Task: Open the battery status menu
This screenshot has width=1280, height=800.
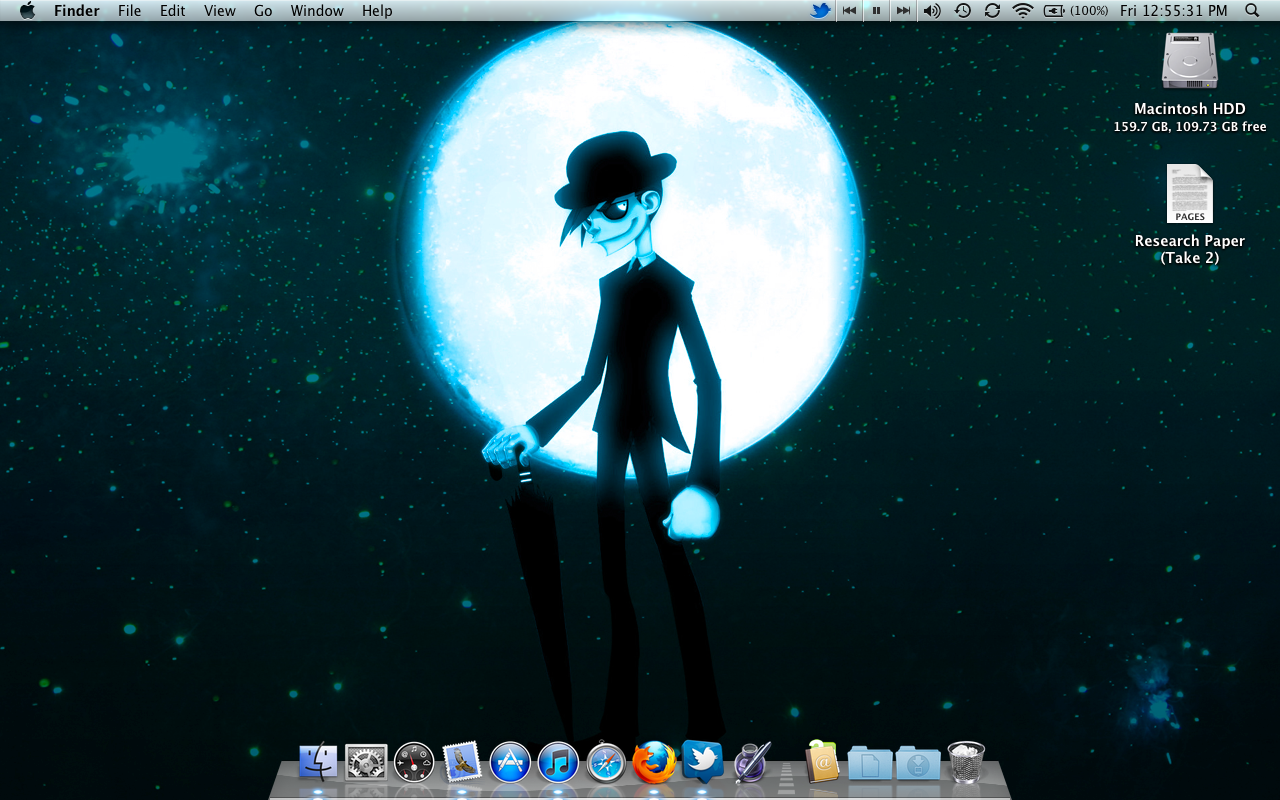Action: point(1075,10)
